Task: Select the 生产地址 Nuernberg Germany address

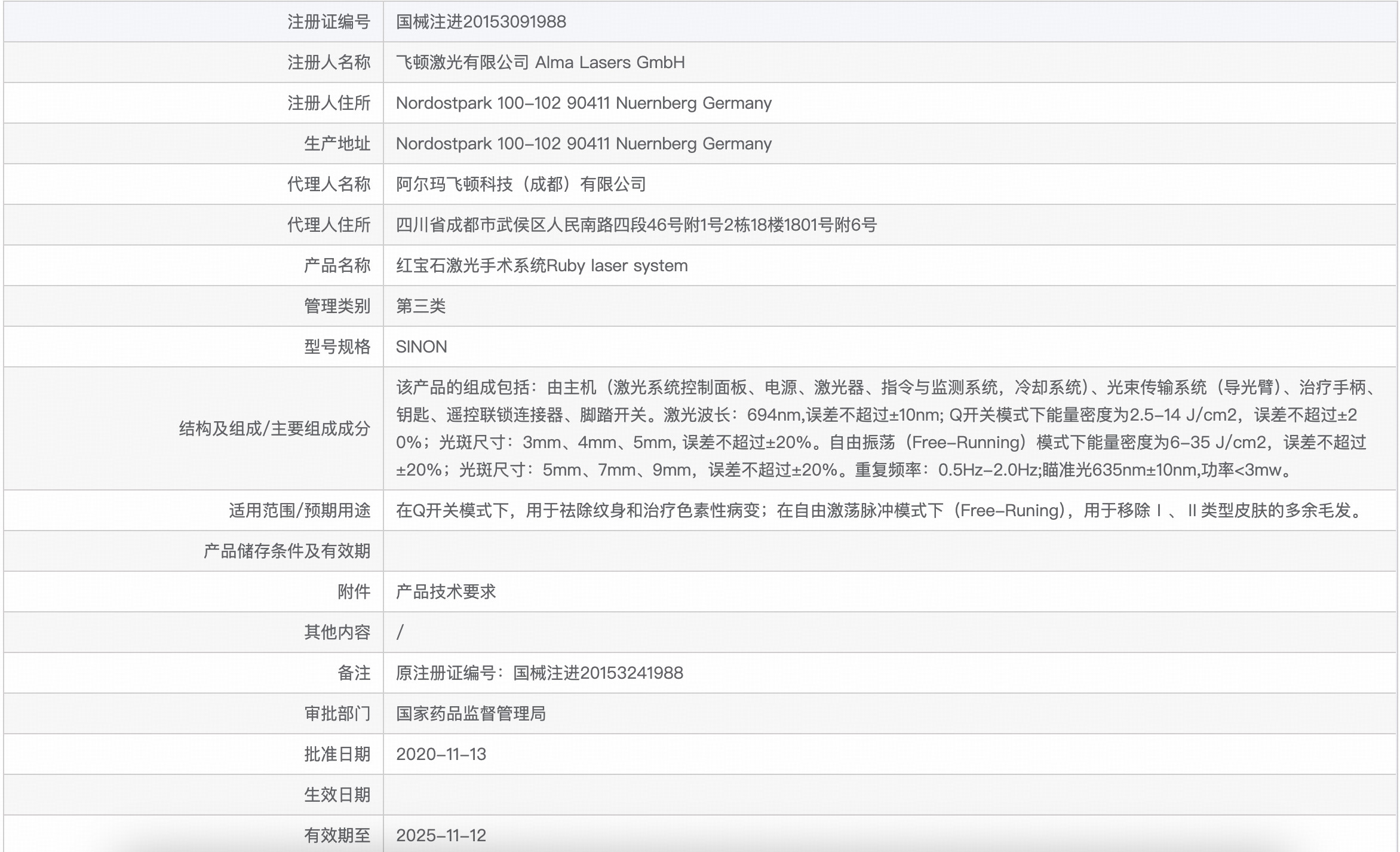Action: [584, 143]
